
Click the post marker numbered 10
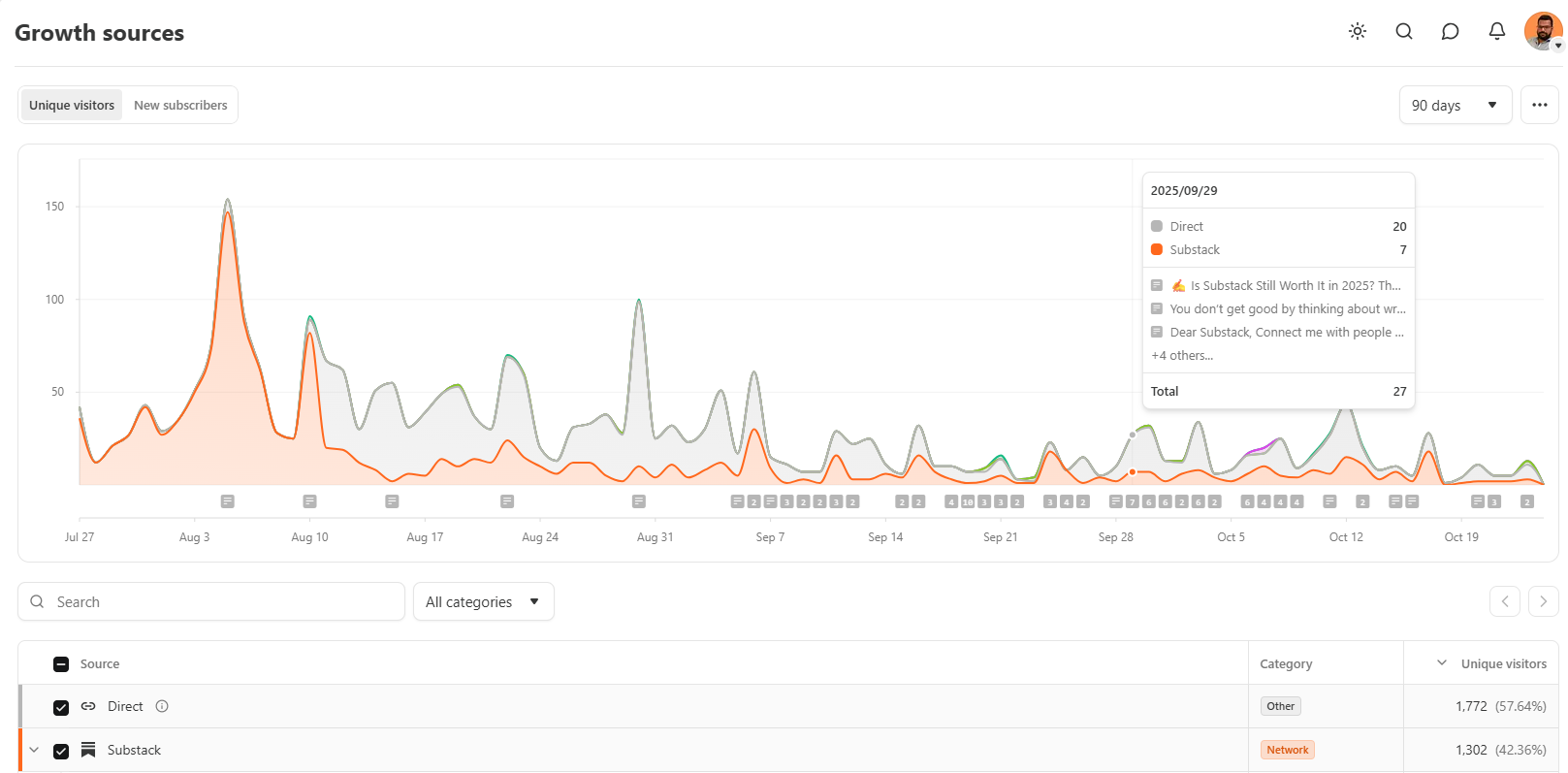pyautogui.click(x=968, y=501)
